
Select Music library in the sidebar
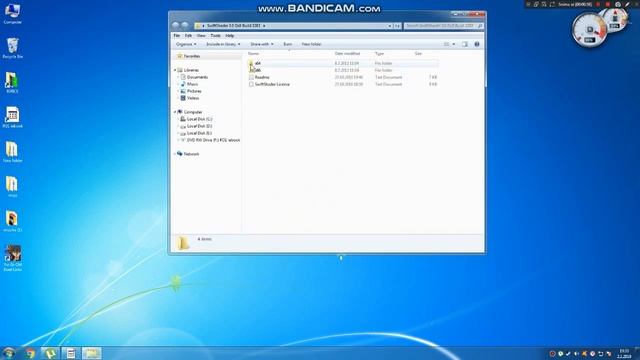click(x=192, y=84)
